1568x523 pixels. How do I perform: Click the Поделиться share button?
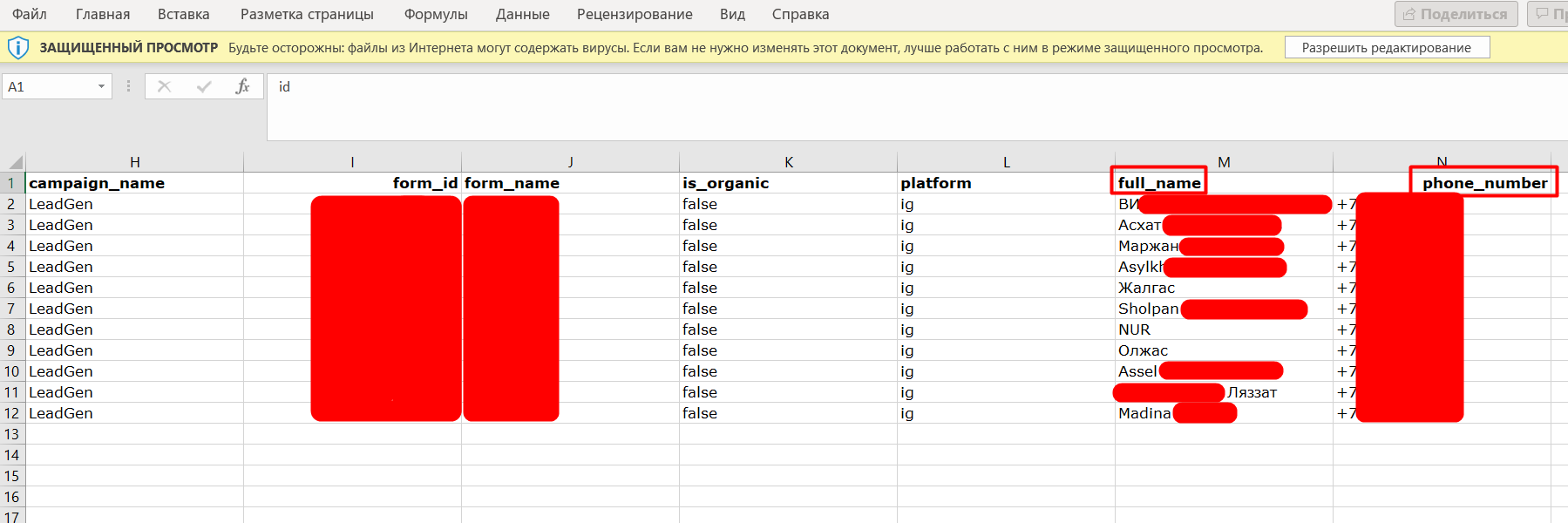coord(1455,14)
